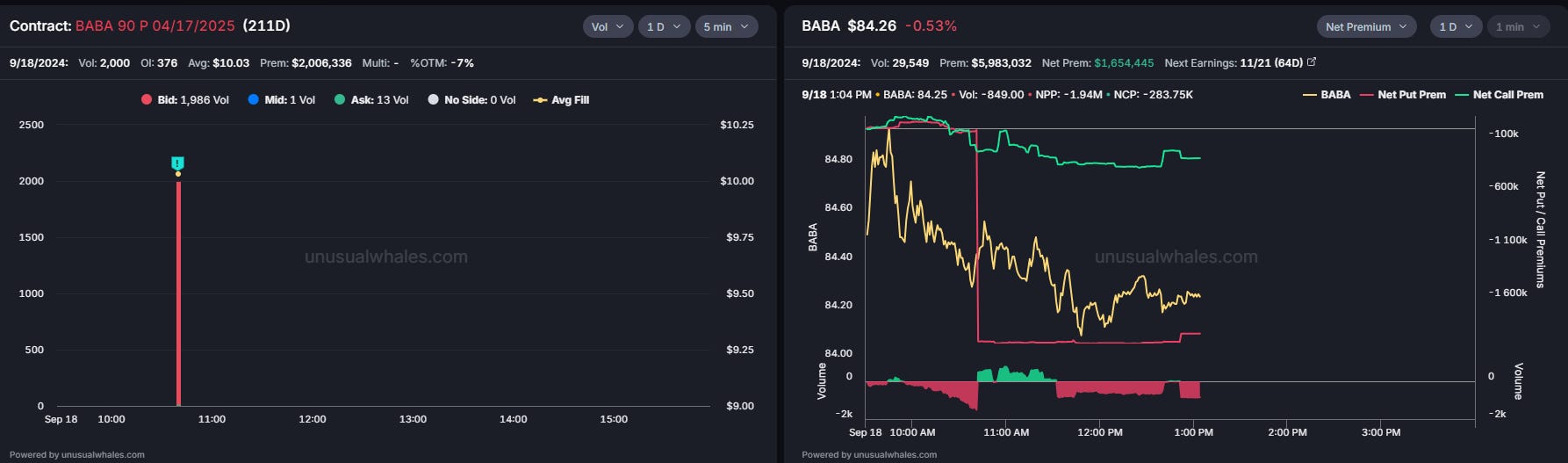Image resolution: width=1568 pixels, height=463 pixels.
Task: Click the Avg Fill marker atop the volume bar
Action: pos(178,174)
